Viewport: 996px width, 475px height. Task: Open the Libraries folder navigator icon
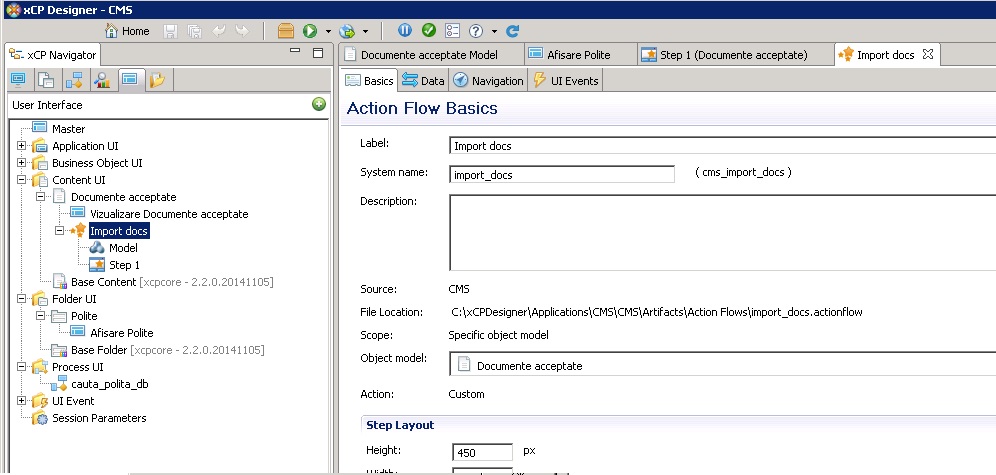tap(158, 80)
